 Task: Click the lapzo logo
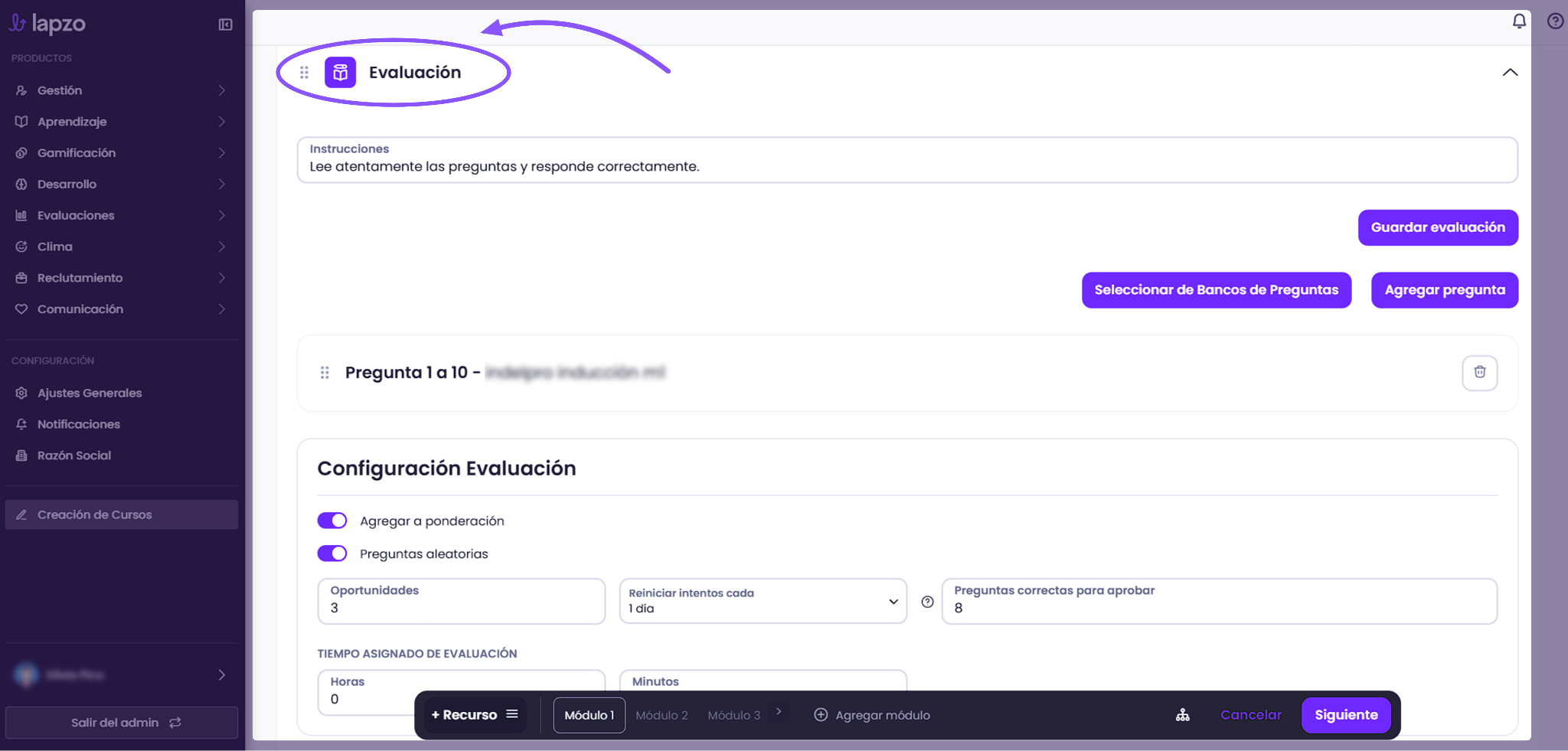(47, 24)
